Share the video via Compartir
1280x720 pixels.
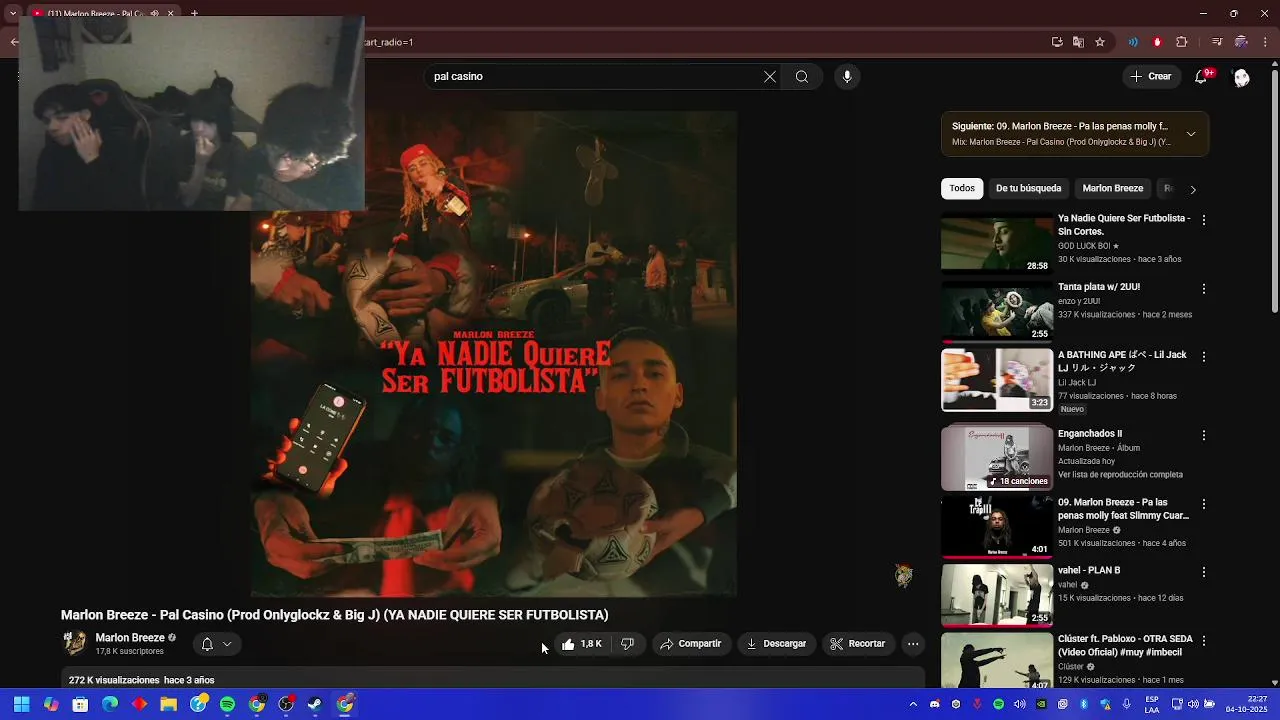click(x=690, y=644)
